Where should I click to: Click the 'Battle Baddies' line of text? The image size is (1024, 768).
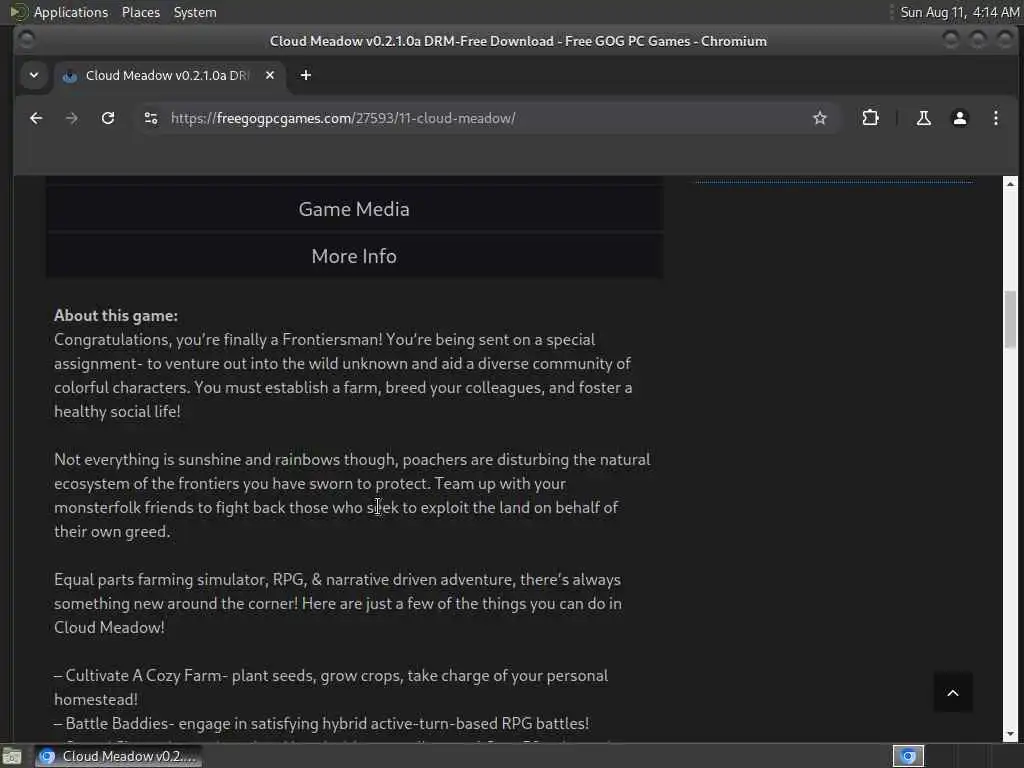click(x=321, y=724)
